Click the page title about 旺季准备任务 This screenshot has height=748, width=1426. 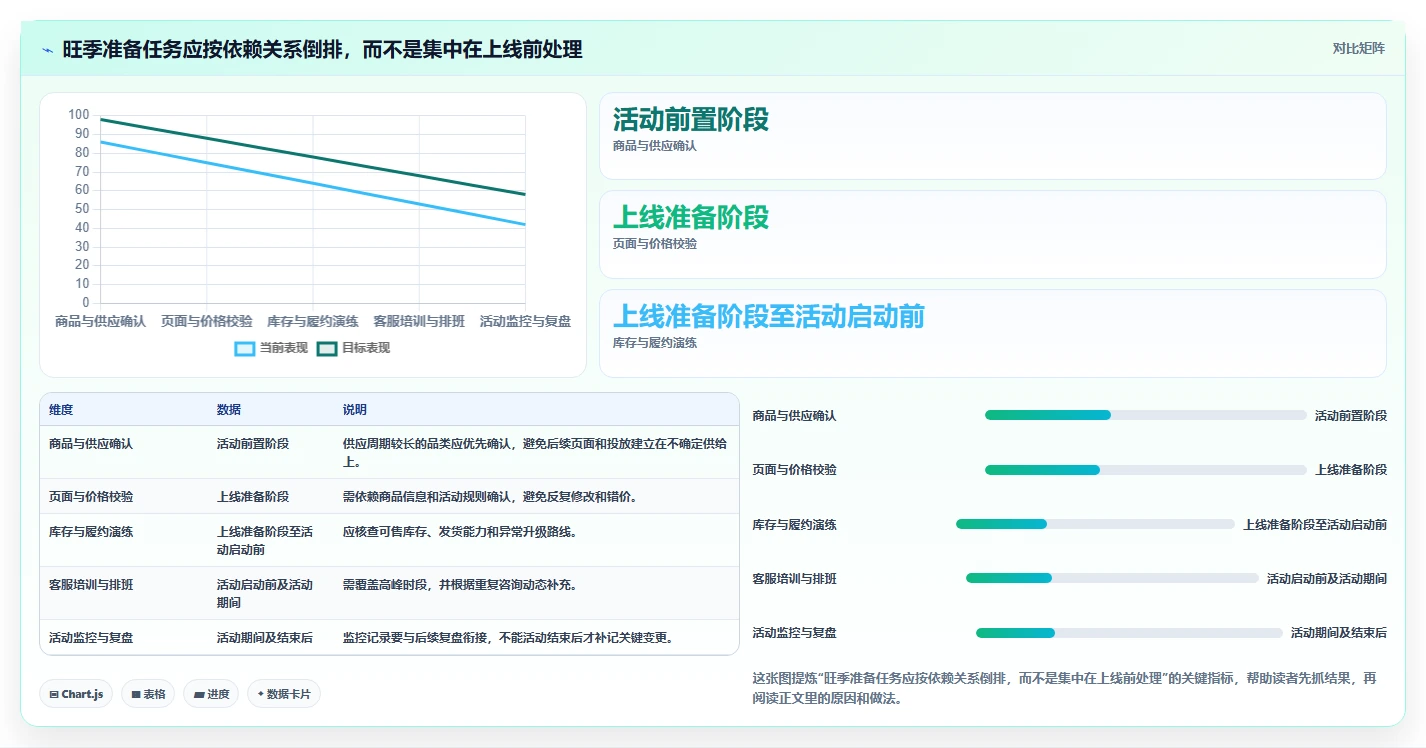pyautogui.click(x=322, y=49)
